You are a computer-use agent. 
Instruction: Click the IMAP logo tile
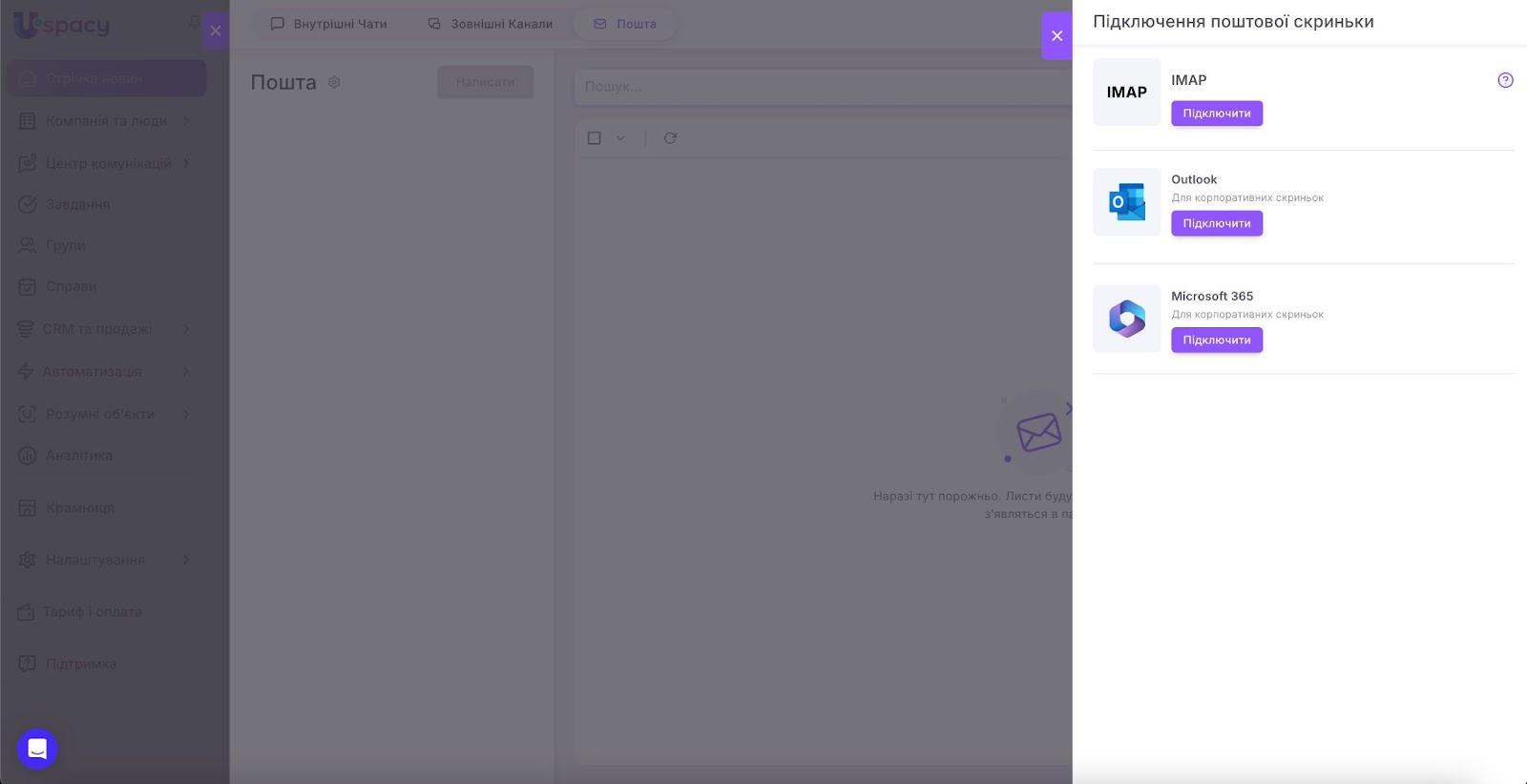pyautogui.click(x=1127, y=92)
